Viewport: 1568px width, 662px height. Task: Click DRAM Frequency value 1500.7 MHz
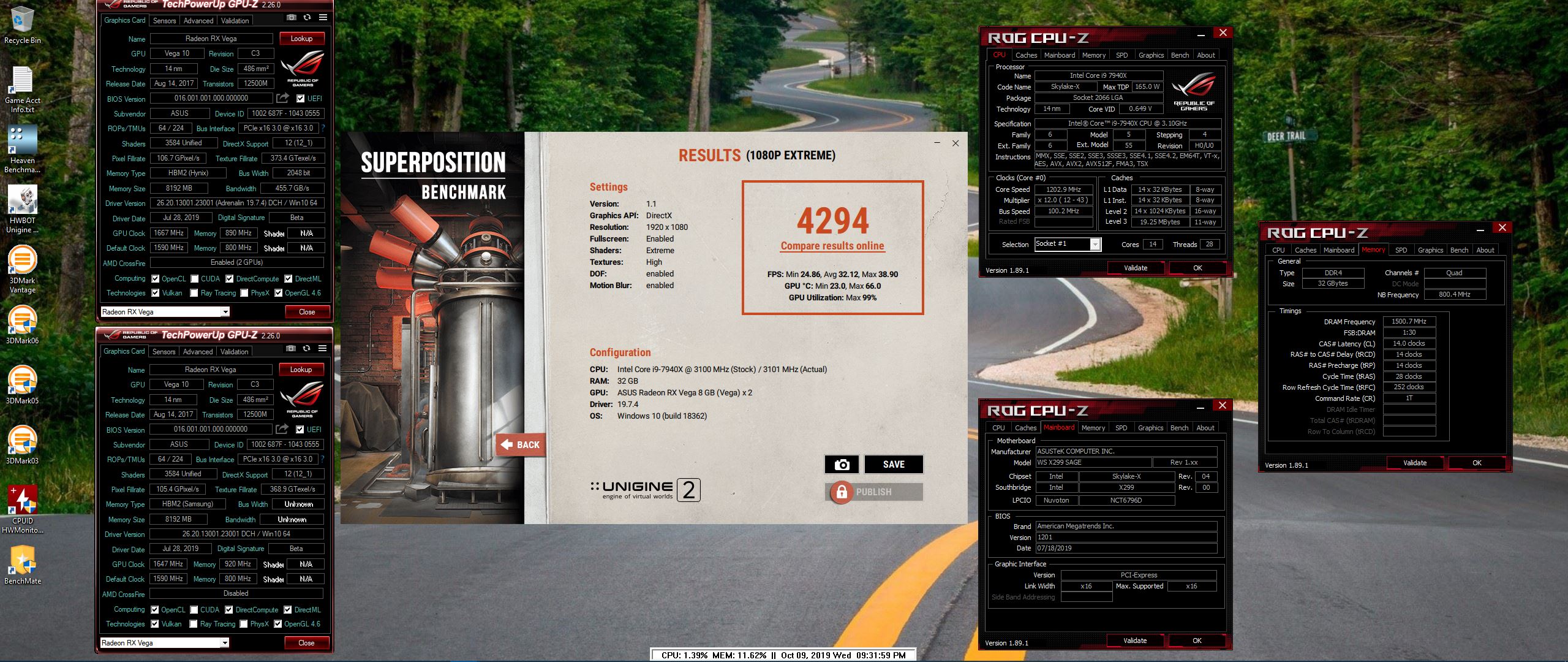pyautogui.click(x=1409, y=321)
